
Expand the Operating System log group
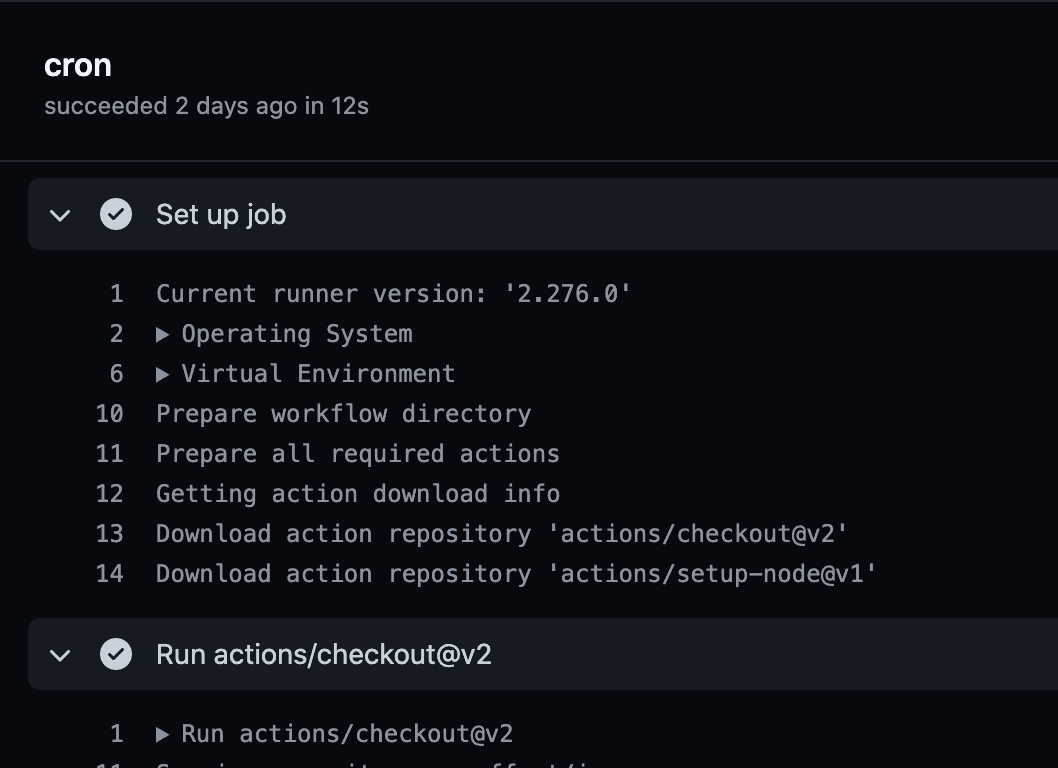click(x=165, y=333)
